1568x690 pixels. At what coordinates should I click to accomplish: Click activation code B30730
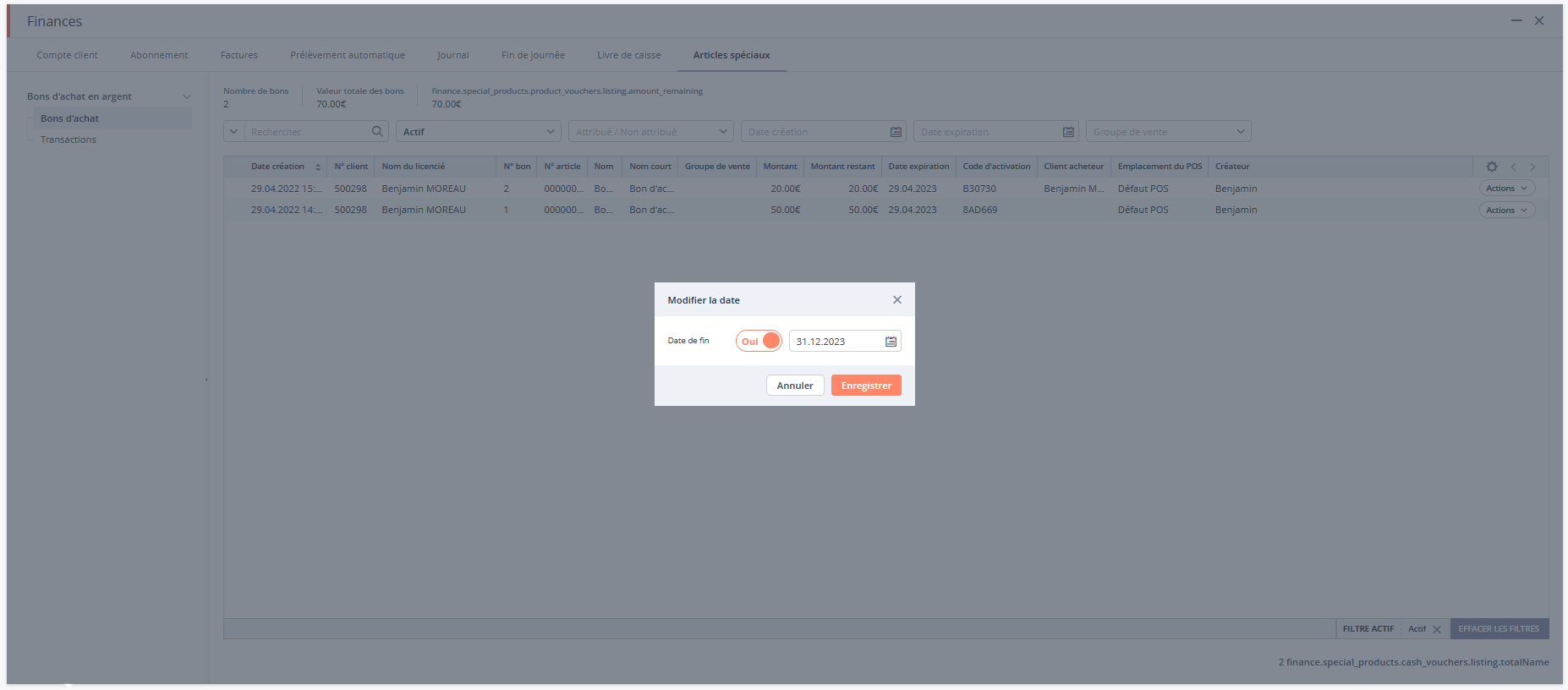pos(979,189)
